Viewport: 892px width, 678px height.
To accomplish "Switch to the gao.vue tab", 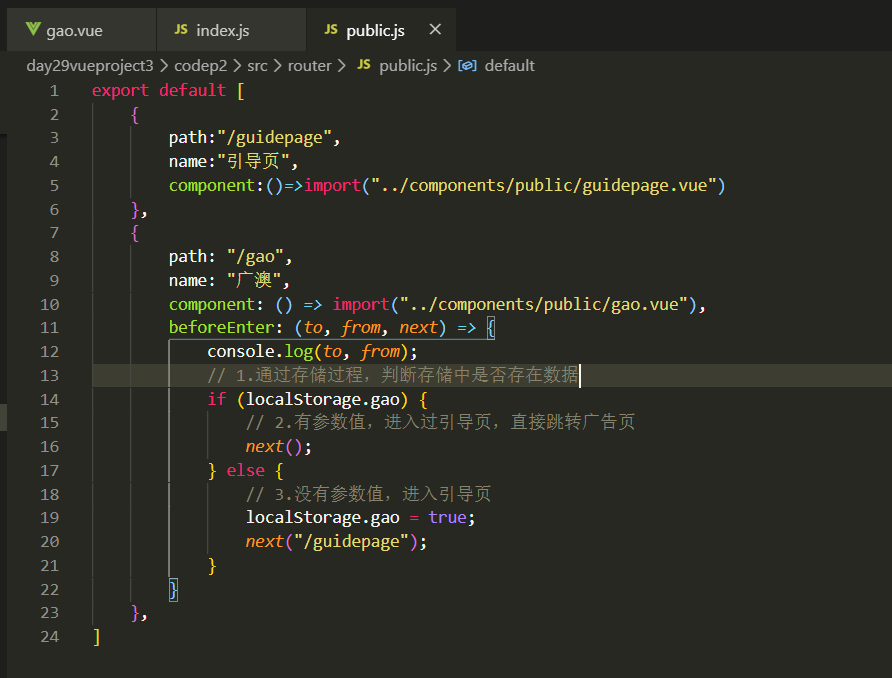I will click(x=81, y=30).
